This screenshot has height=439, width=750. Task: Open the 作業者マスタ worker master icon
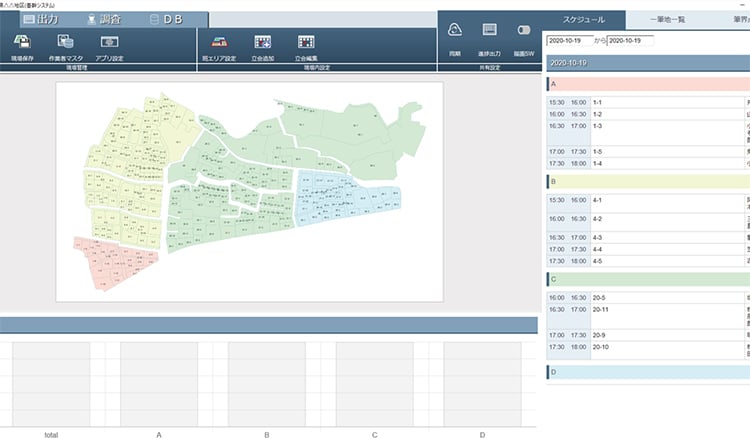(66, 42)
